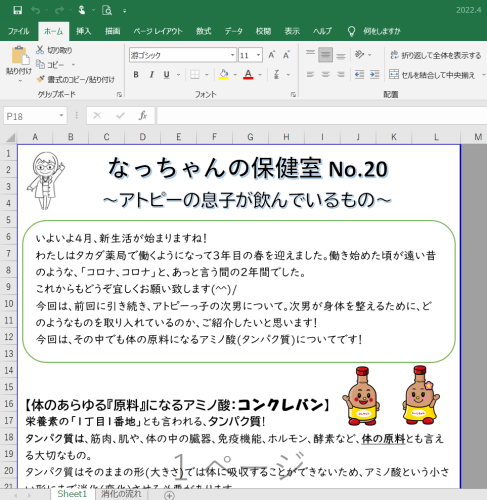Toggle italic formatting
The height and width of the screenshot is (500, 487).
coord(151,75)
